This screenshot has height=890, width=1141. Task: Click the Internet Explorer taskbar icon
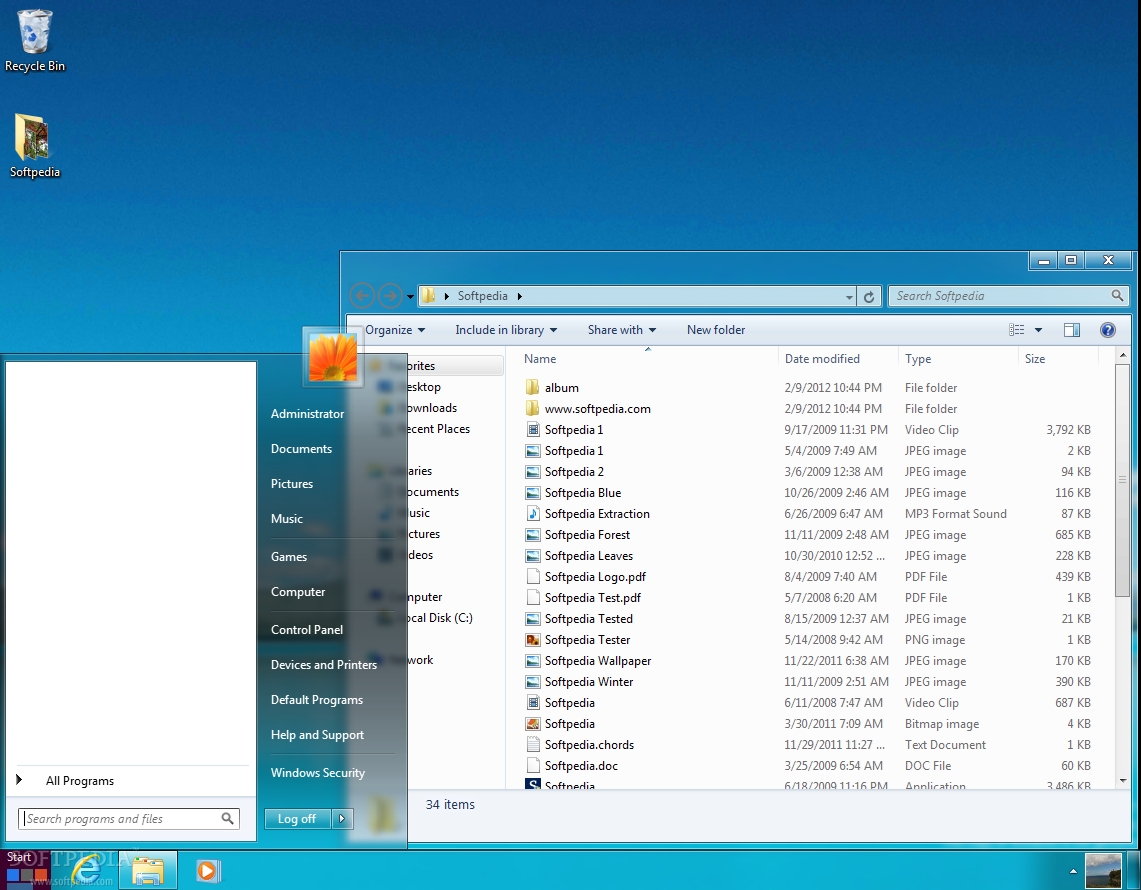tap(87, 870)
